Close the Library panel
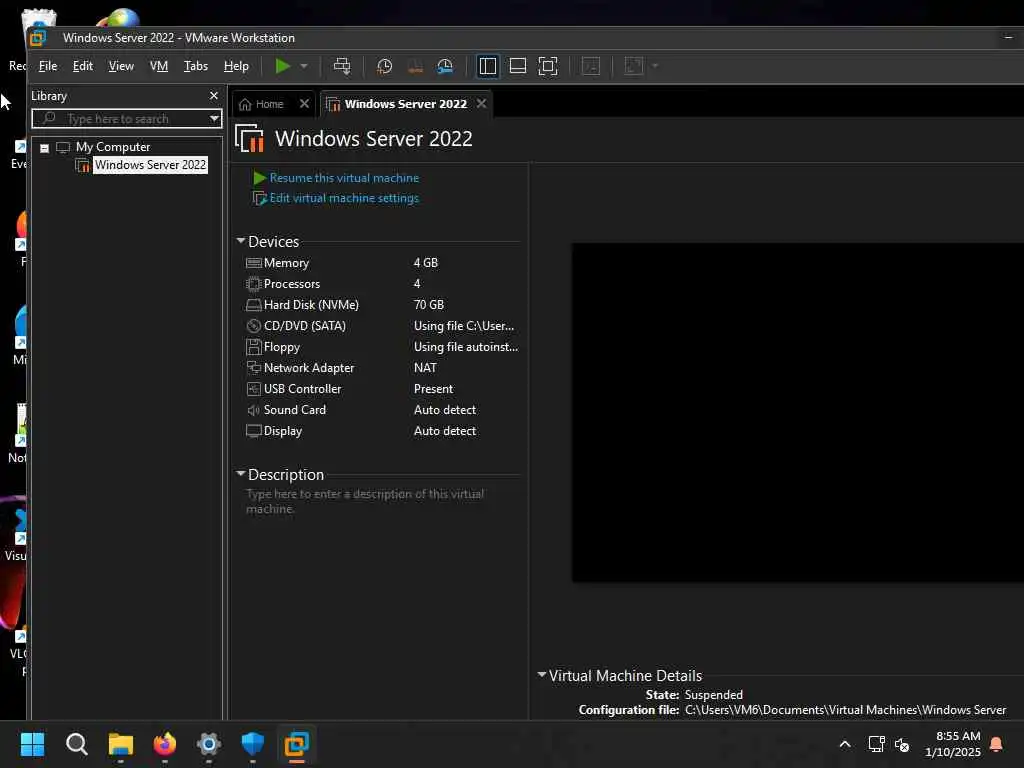The image size is (1024, 768). [x=214, y=95]
